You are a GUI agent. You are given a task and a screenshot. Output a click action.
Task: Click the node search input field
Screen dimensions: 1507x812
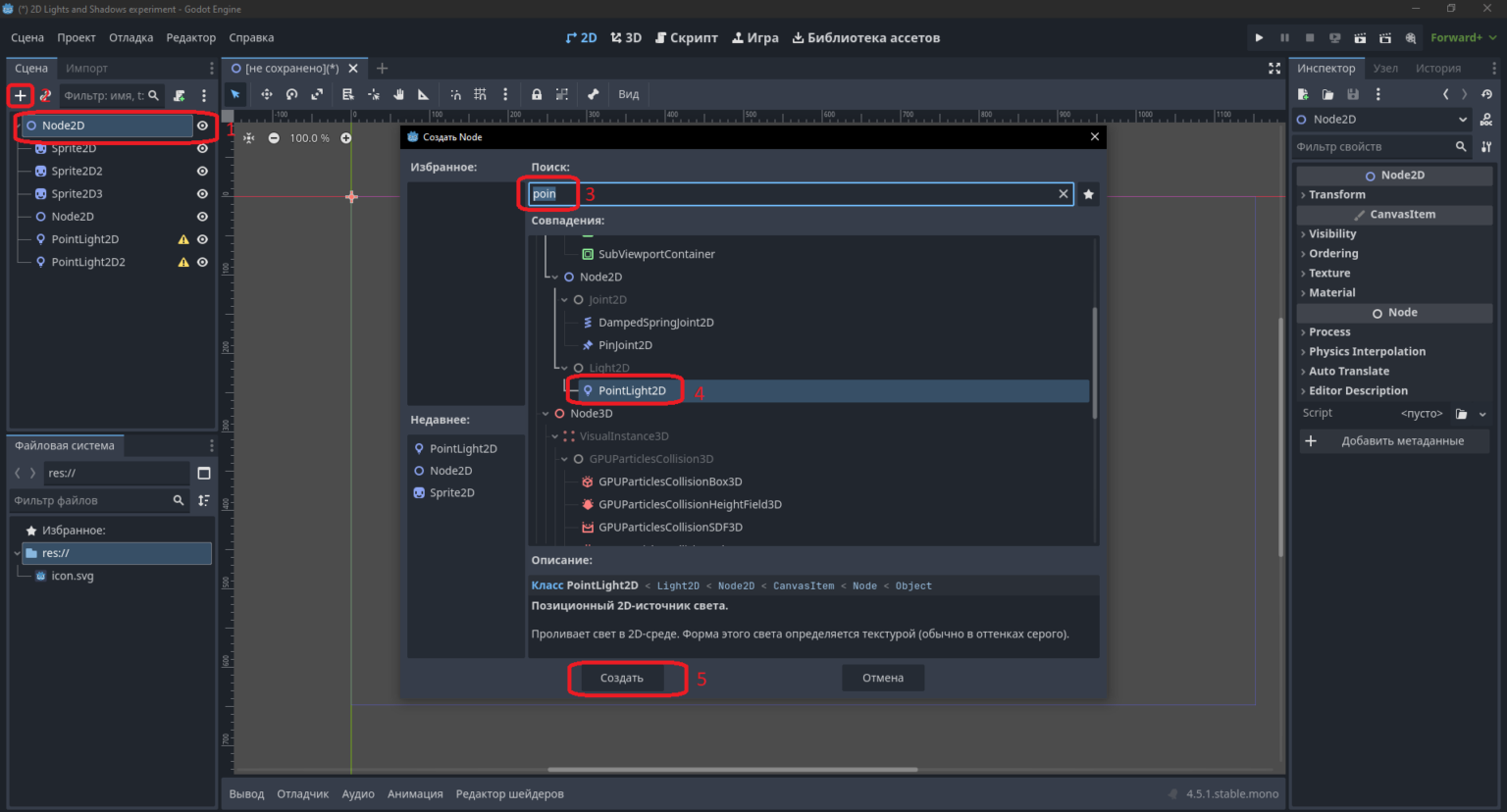coord(801,194)
